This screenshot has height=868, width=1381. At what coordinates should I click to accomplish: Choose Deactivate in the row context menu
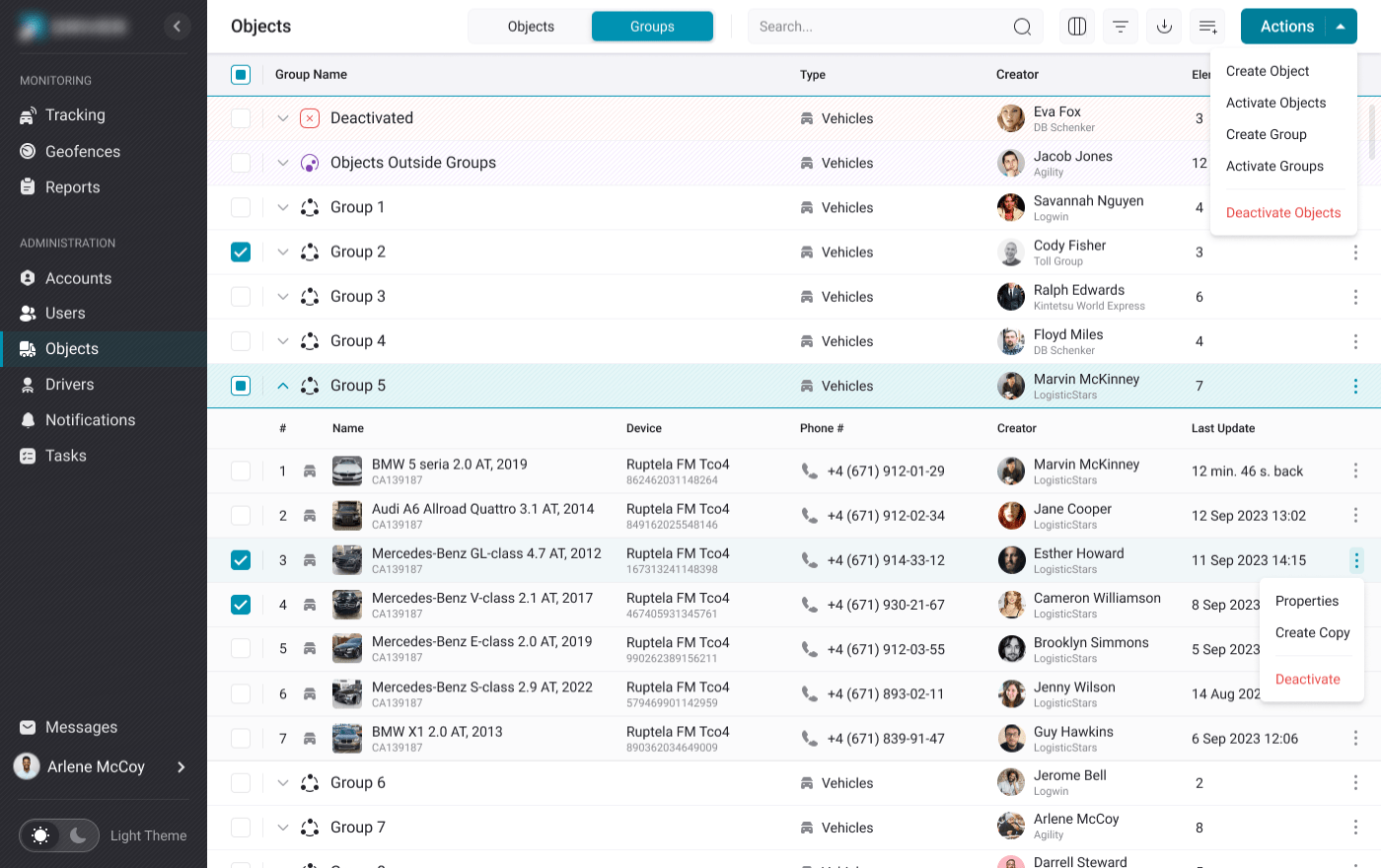point(1307,680)
